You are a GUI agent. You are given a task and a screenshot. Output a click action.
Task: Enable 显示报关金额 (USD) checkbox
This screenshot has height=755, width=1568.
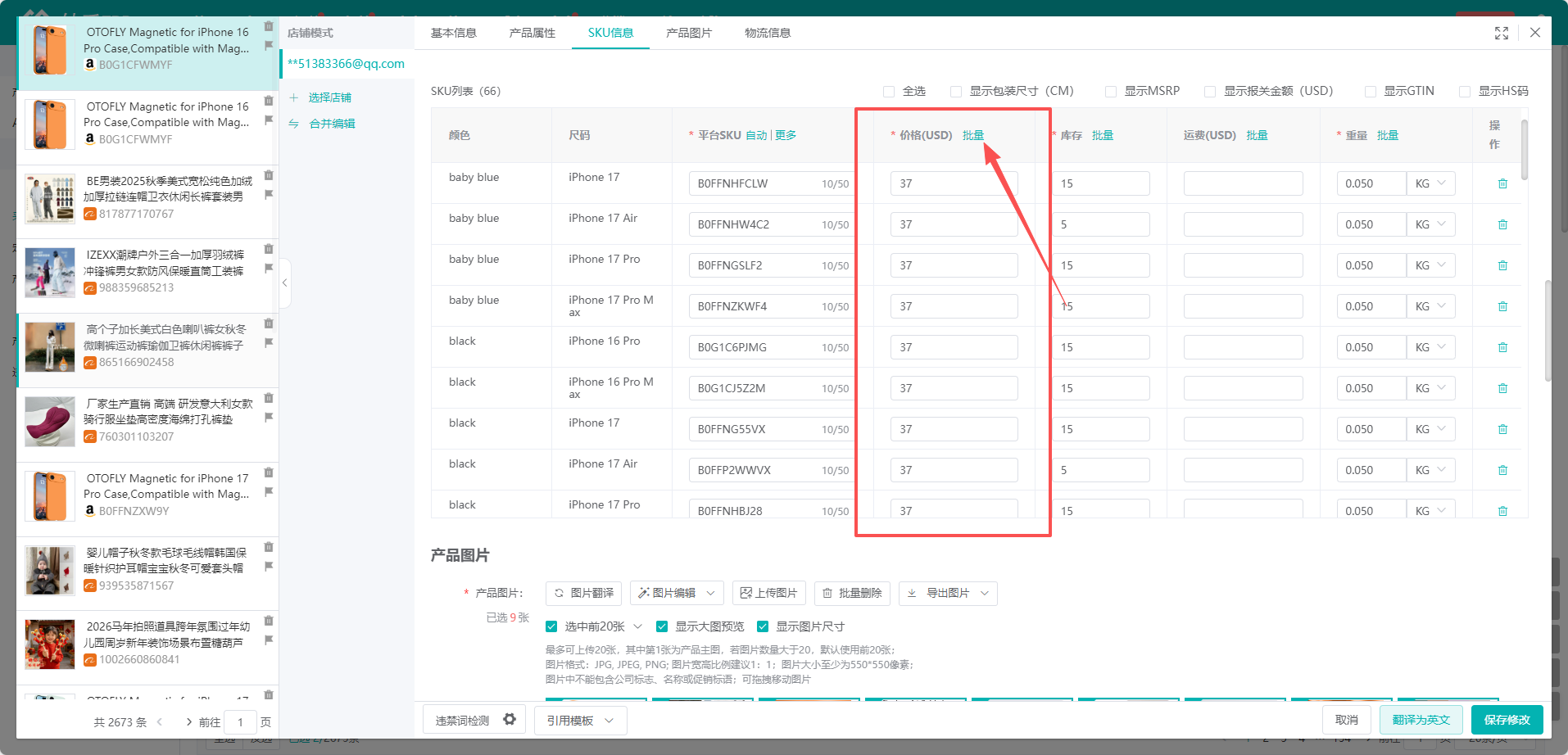click(x=1210, y=92)
